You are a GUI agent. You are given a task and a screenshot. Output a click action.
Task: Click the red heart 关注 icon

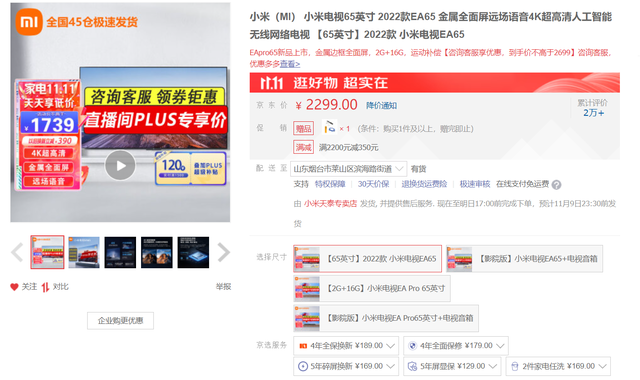(14, 287)
